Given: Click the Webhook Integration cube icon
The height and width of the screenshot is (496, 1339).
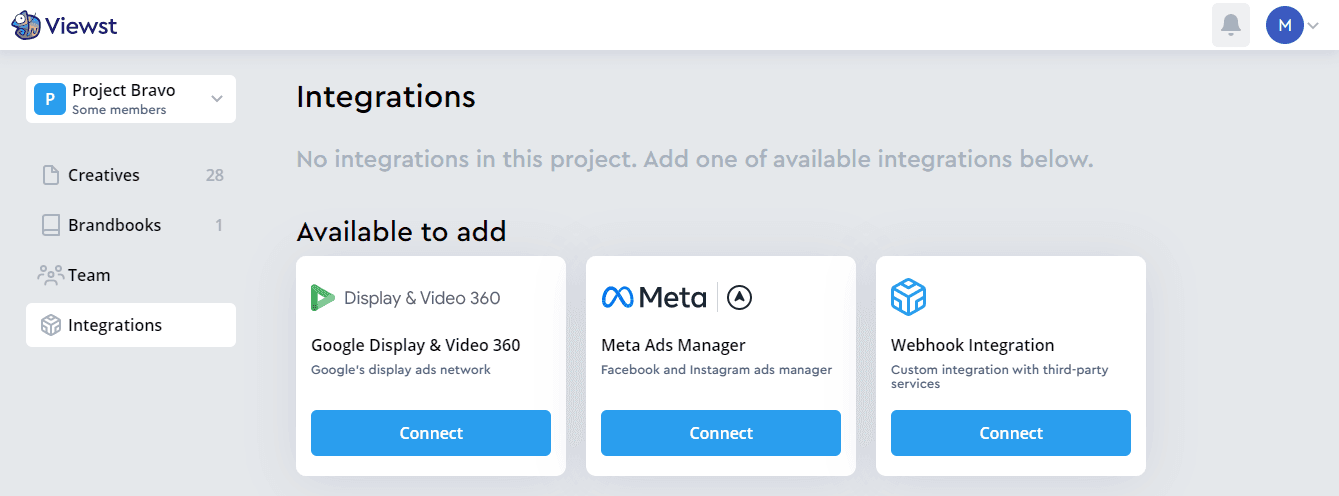Looking at the screenshot, I should tap(908, 297).
